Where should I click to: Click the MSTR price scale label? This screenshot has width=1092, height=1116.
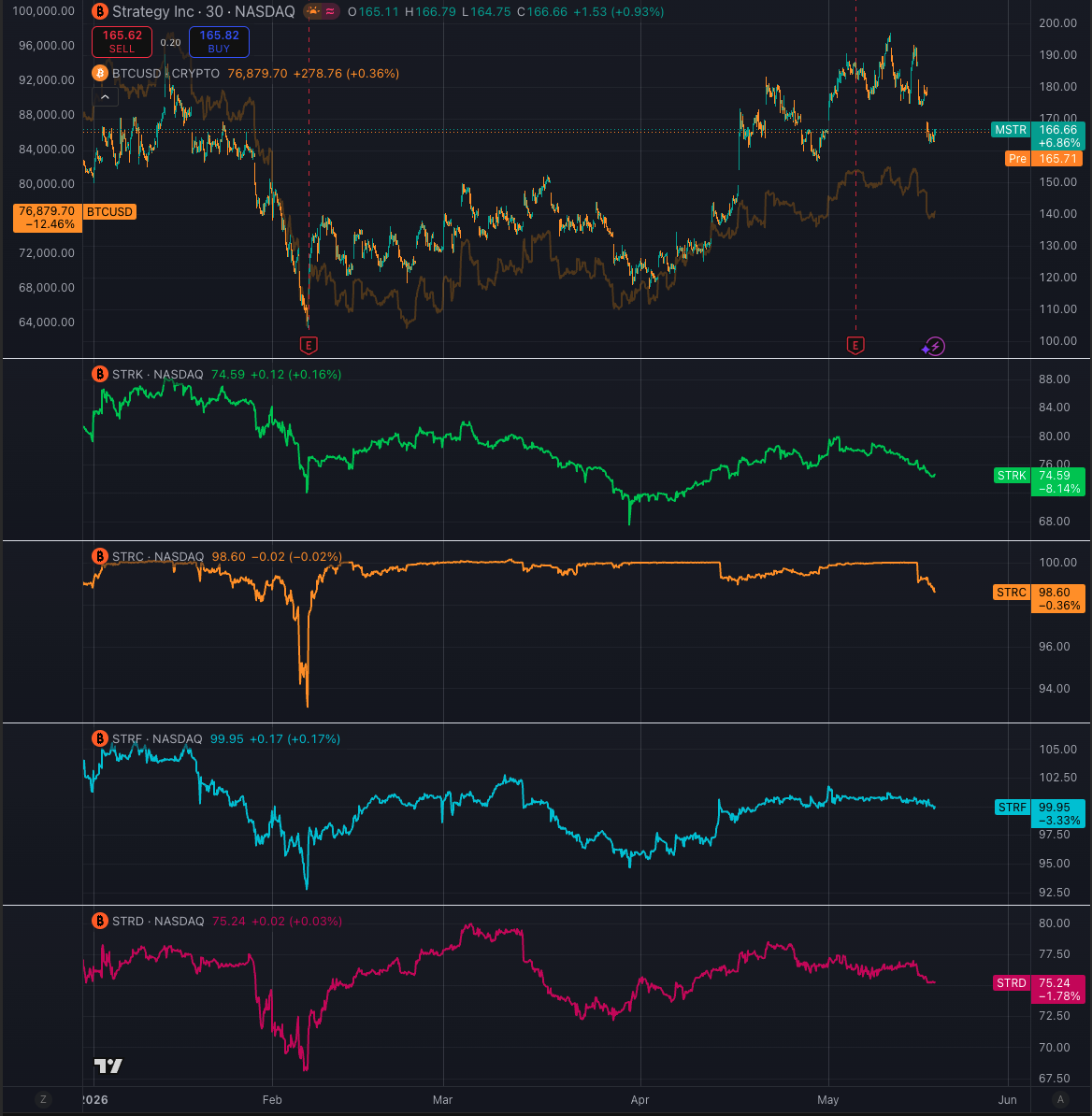1038,136
